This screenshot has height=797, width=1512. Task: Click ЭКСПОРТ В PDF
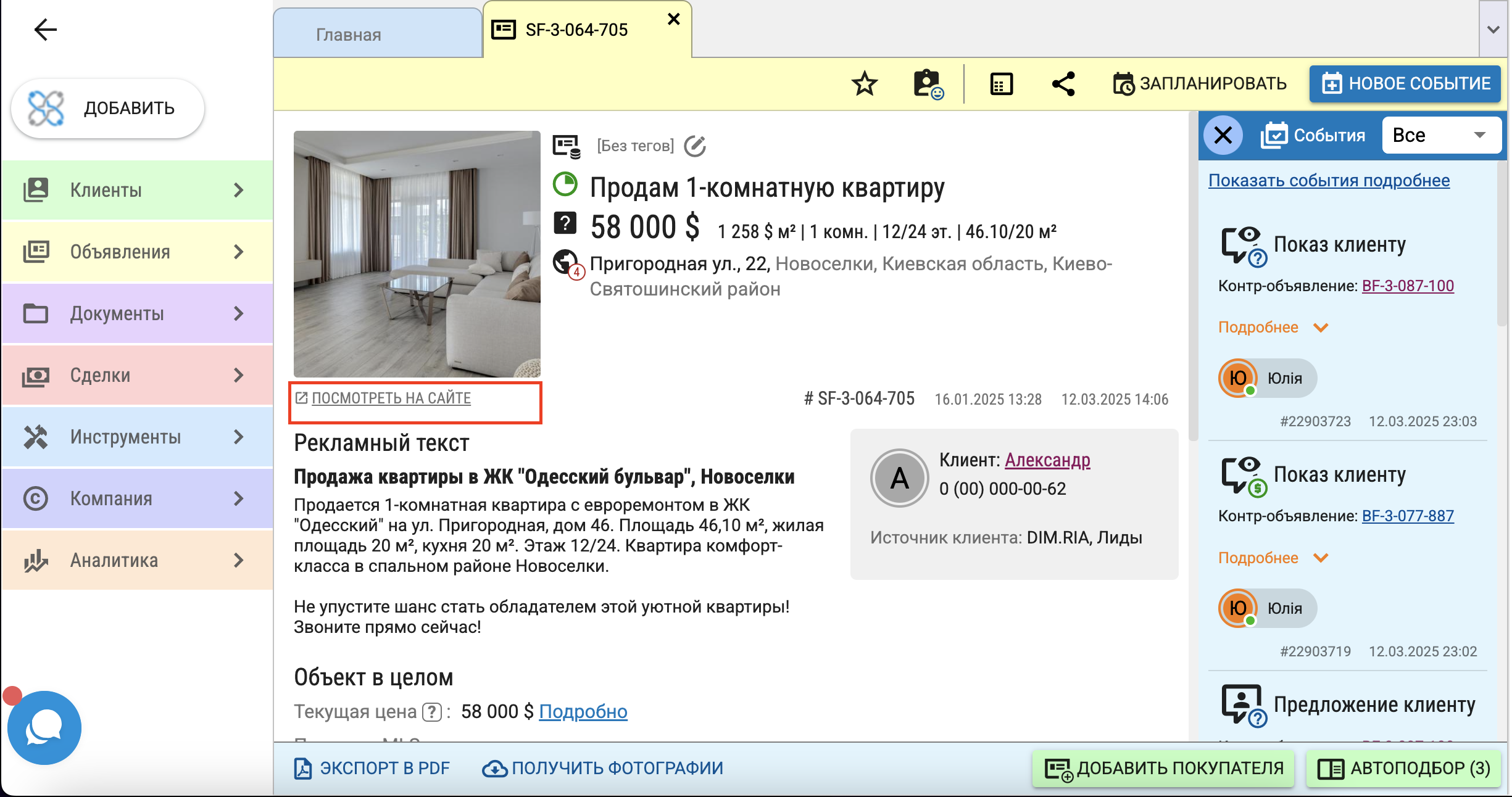[x=372, y=768]
